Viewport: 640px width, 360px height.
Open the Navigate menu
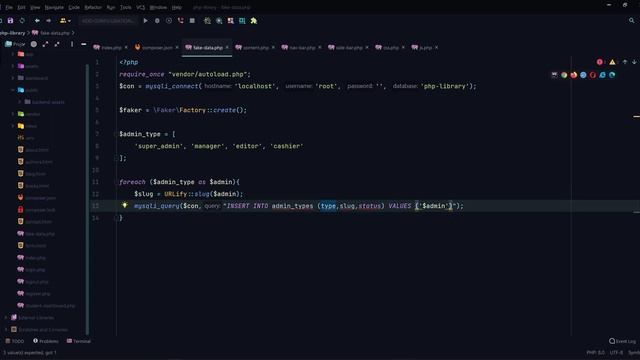[54, 7]
